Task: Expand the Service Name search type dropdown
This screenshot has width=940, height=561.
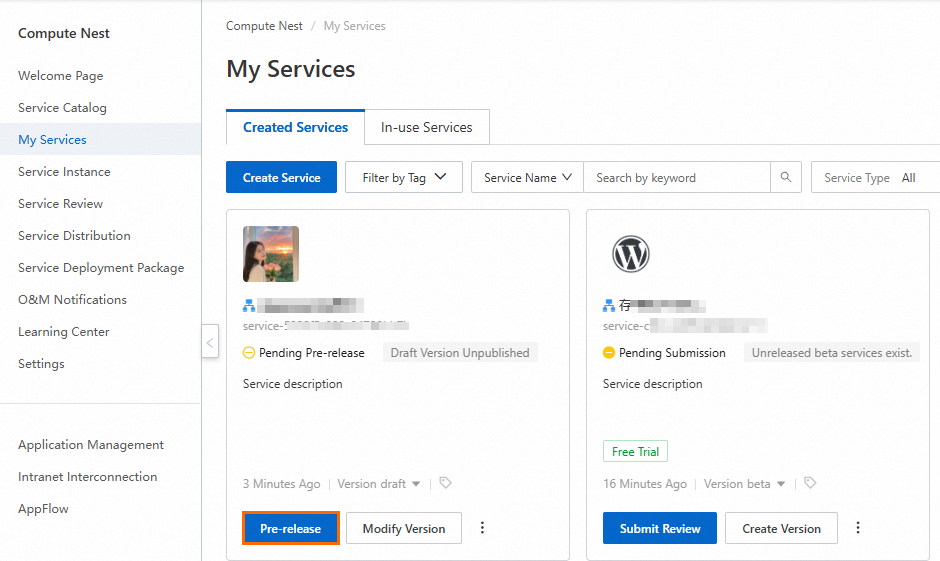Action: point(527,178)
